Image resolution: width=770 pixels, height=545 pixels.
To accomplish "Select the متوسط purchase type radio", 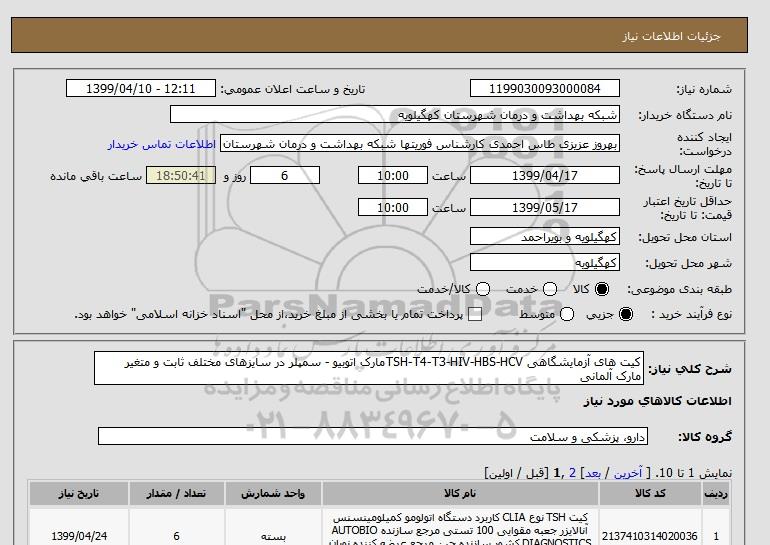I will pos(567,314).
